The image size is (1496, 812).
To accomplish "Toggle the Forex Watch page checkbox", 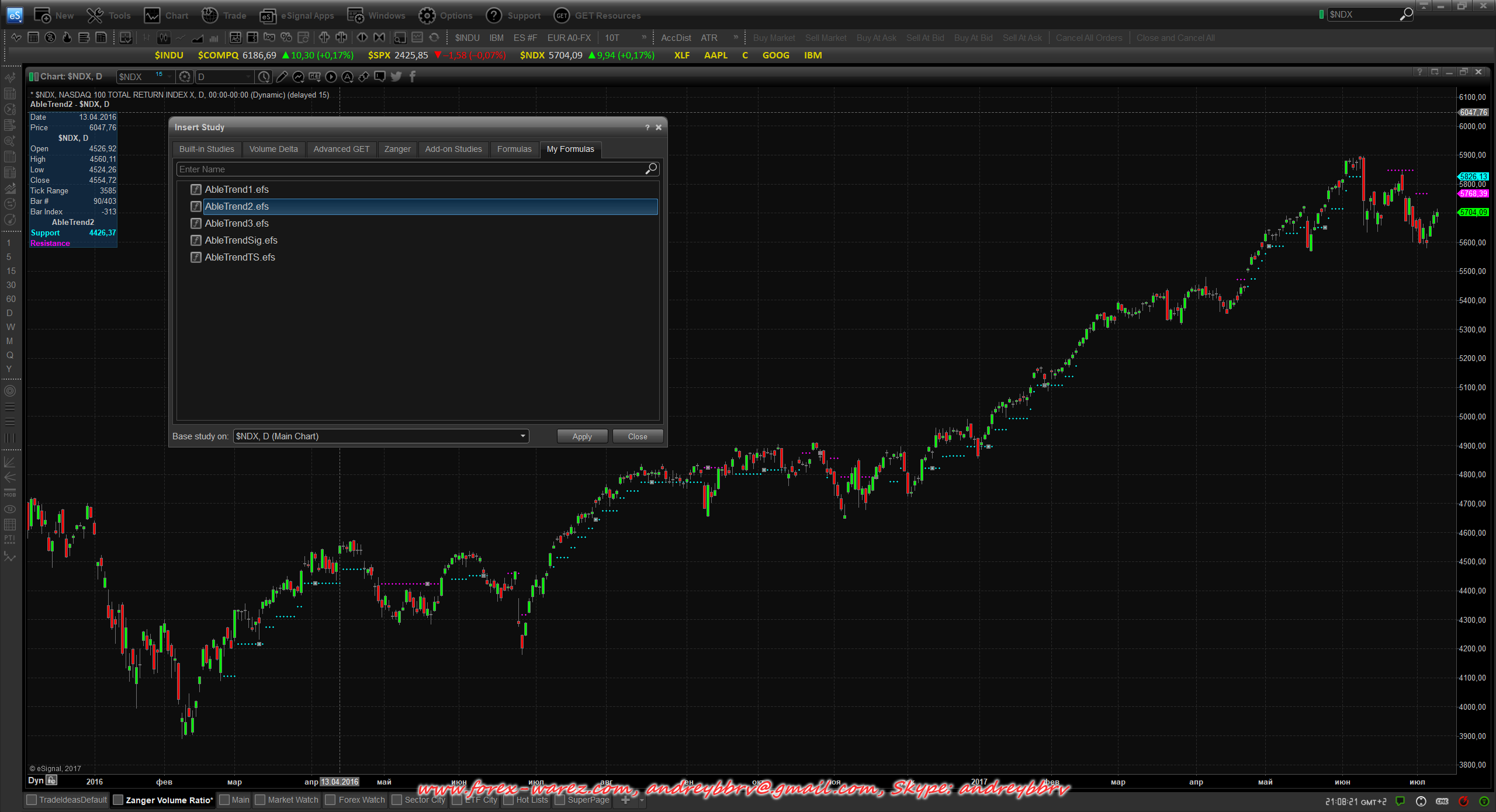I will pos(331,800).
